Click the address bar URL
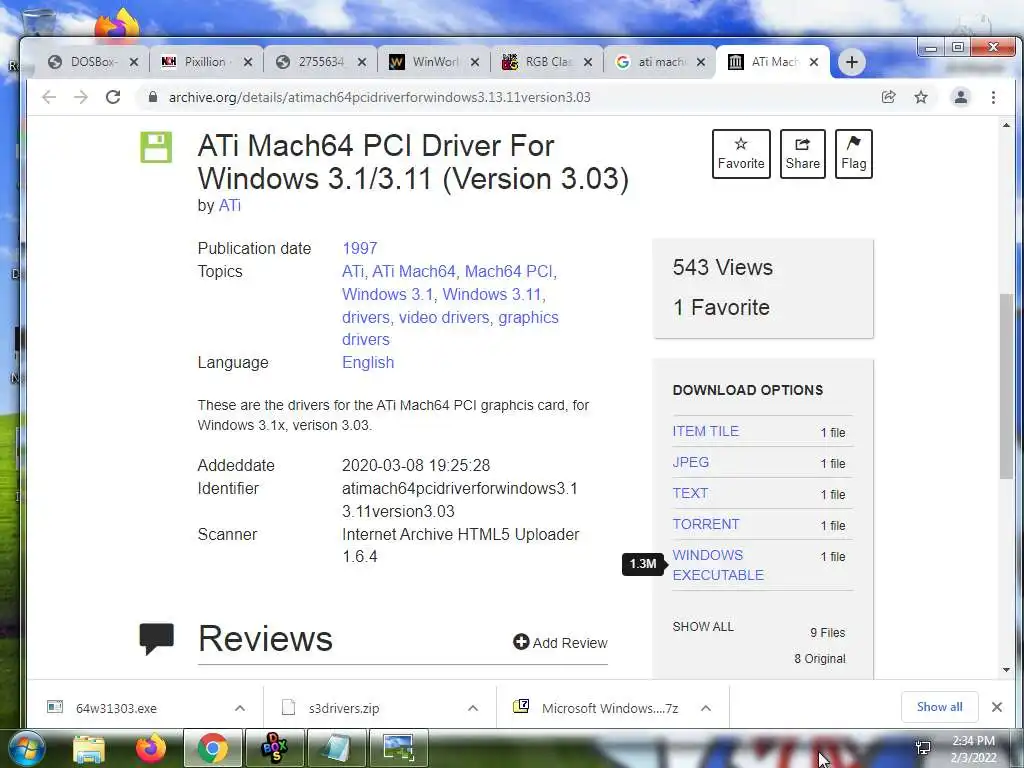This screenshot has height=768, width=1024. (379, 97)
